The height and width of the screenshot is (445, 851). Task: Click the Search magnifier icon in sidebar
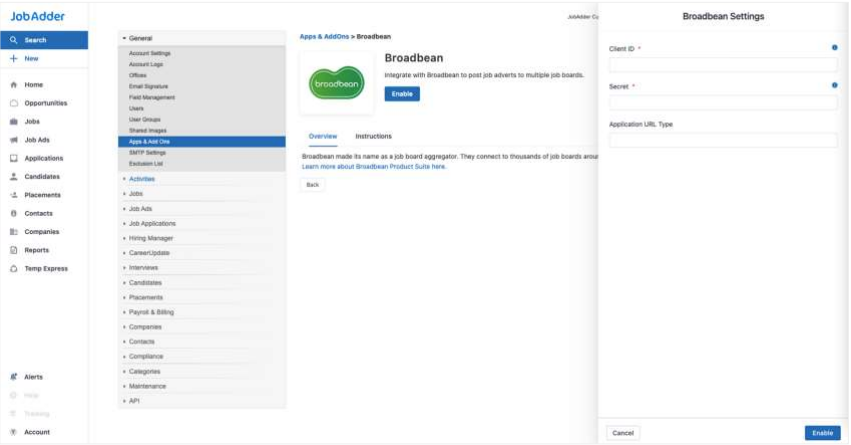pyautogui.click(x=14, y=40)
